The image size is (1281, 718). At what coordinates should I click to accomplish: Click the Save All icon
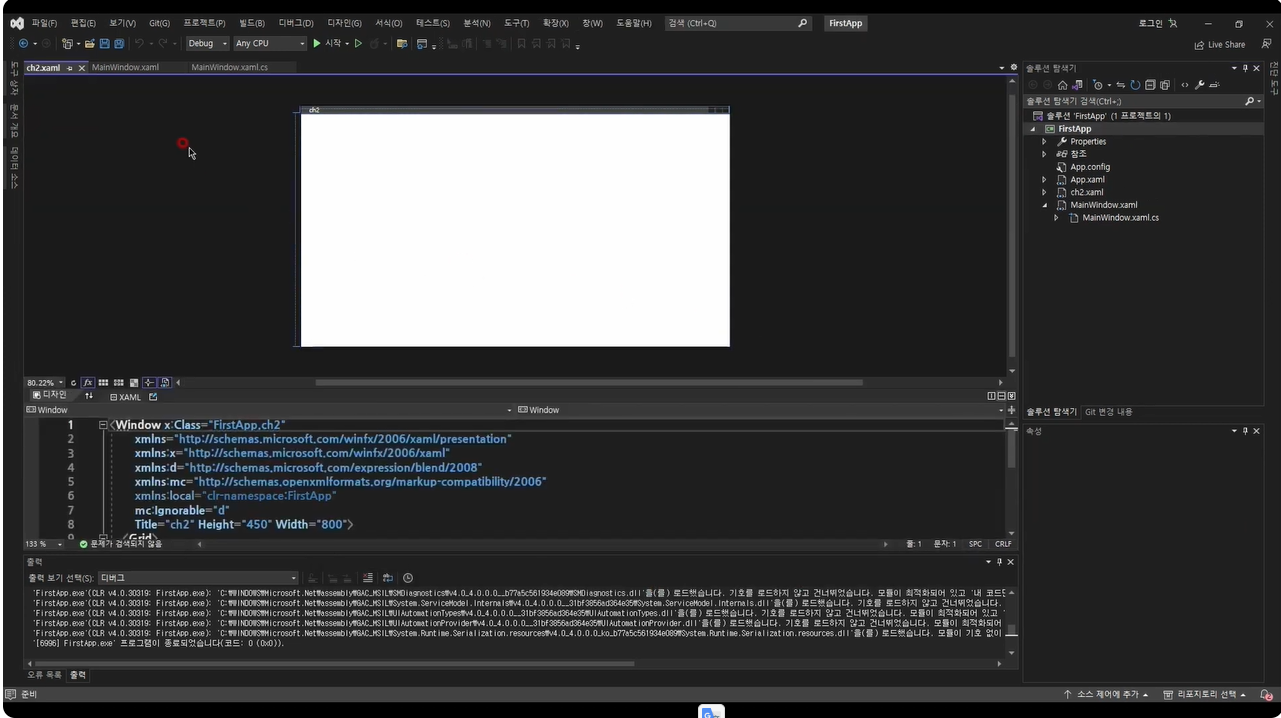(119, 44)
